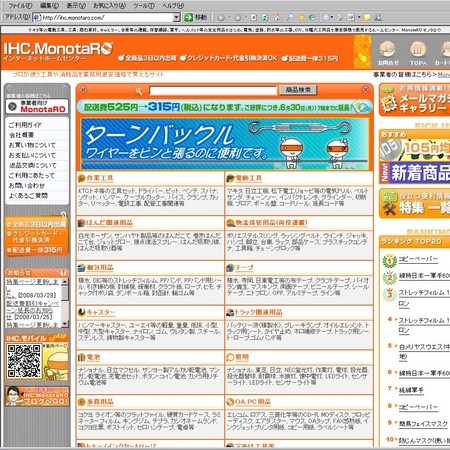
Task: Open the お支払いについて sidebar link
Action: click(x=32, y=155)
